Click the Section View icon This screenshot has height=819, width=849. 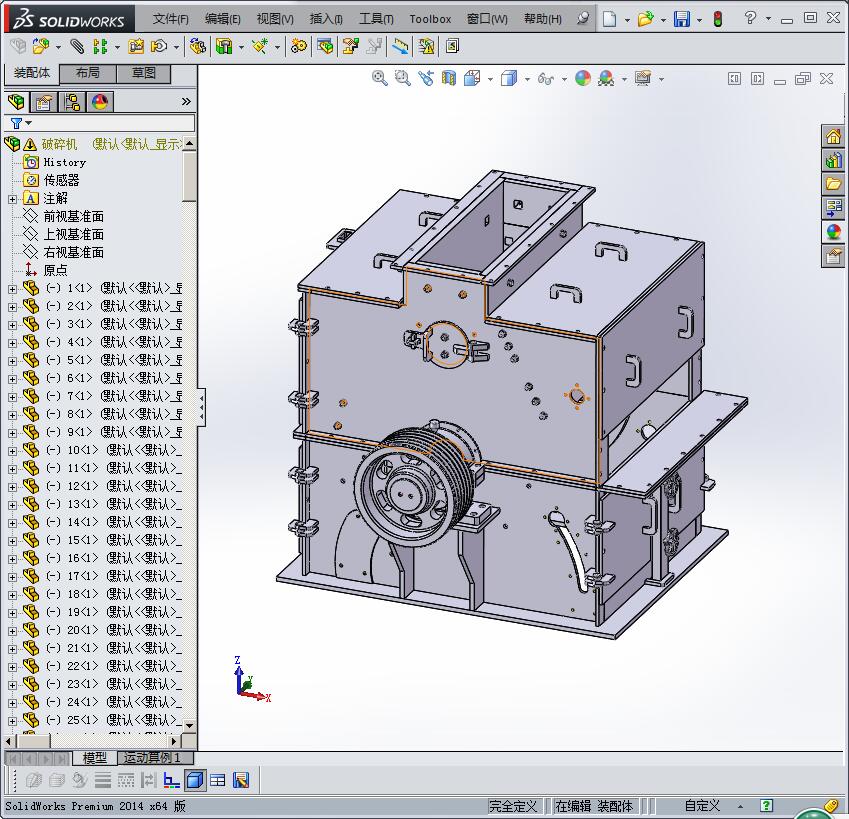[x=449, y=78]
